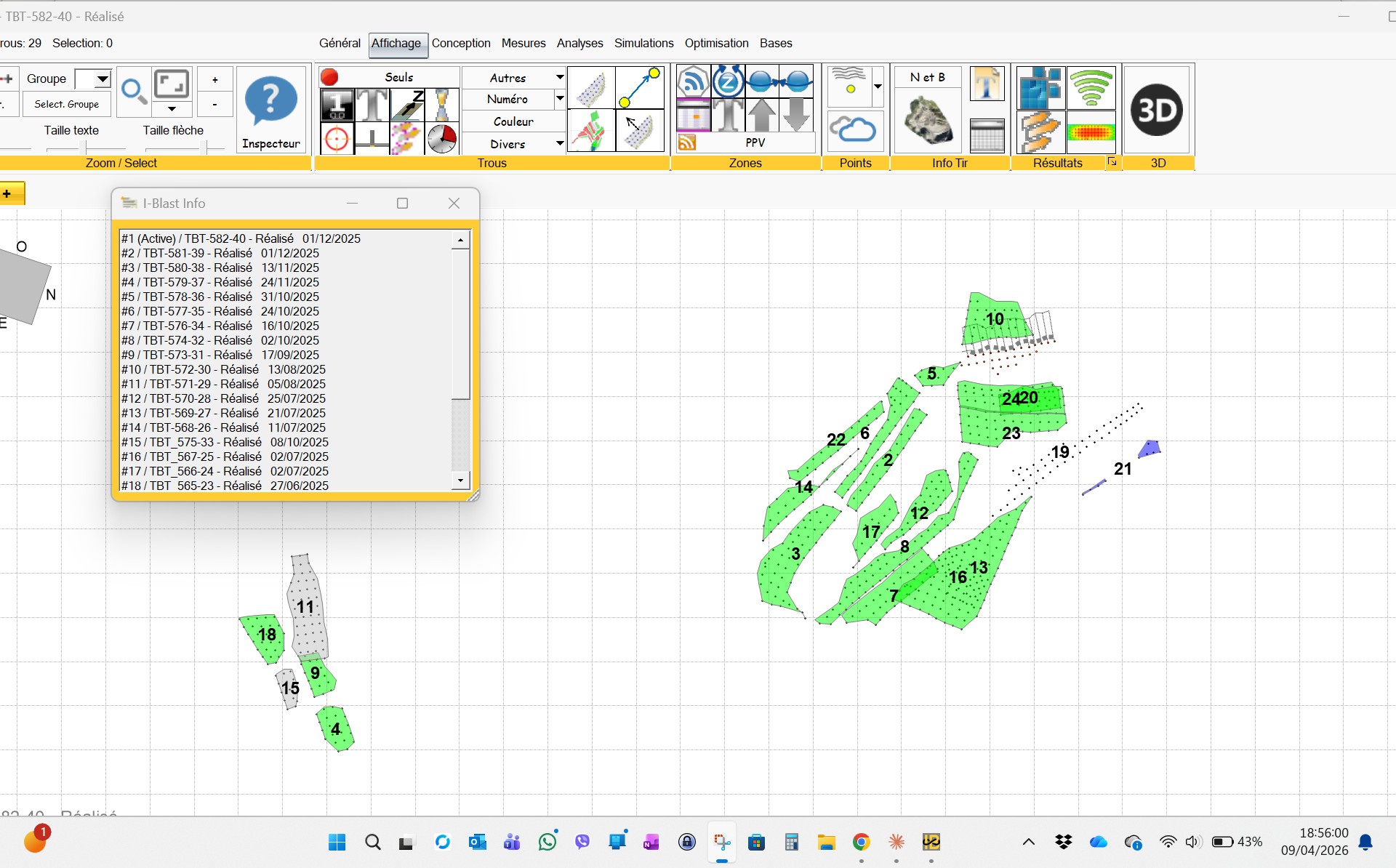Viewport: 1396px width, 868px height.
Task: Click the 3D view button
Action: pyautogui.click(x=1156, y=110)
